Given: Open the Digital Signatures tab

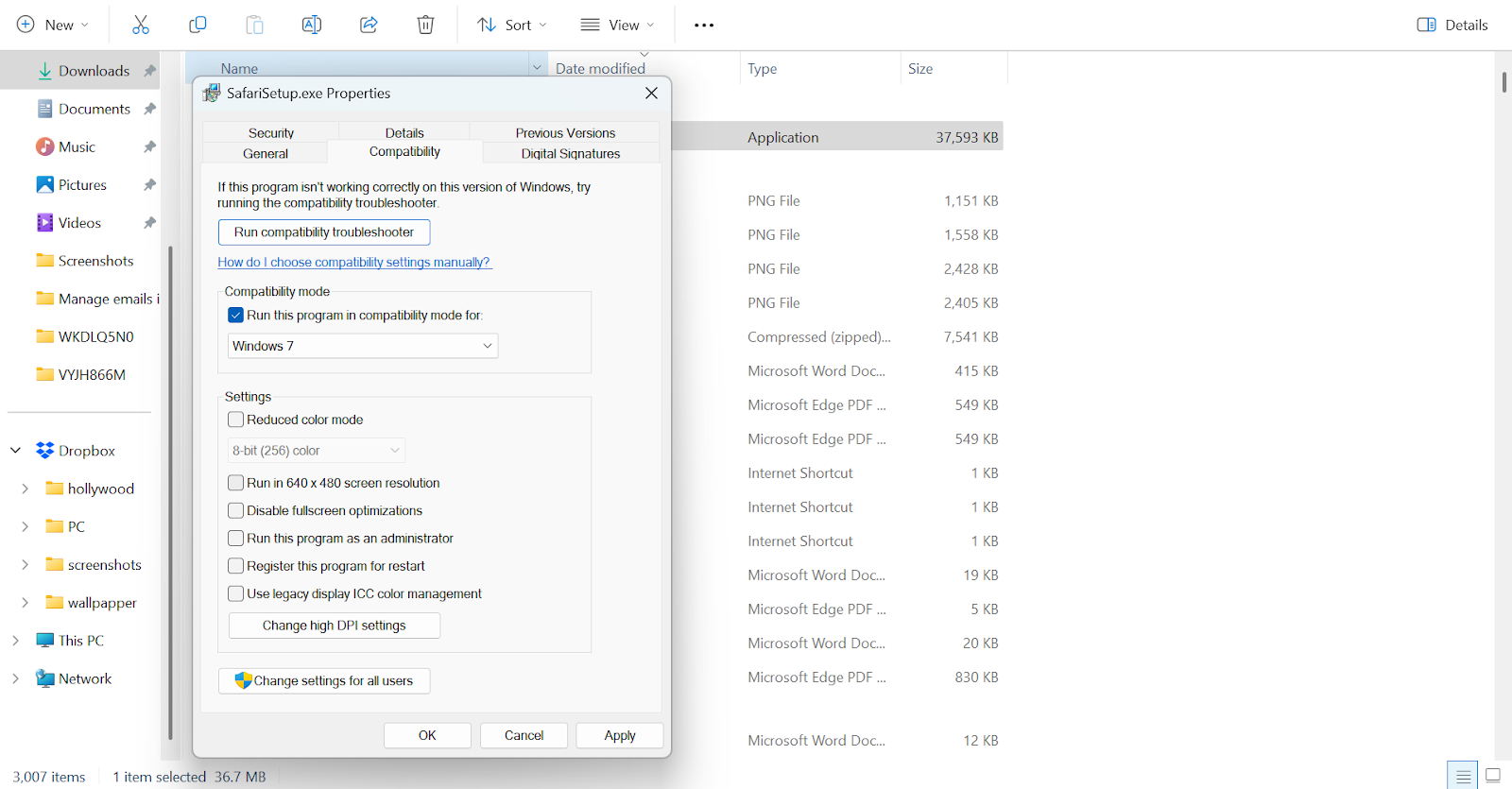Looking at the screenshot, I should (x=571, y=153).
